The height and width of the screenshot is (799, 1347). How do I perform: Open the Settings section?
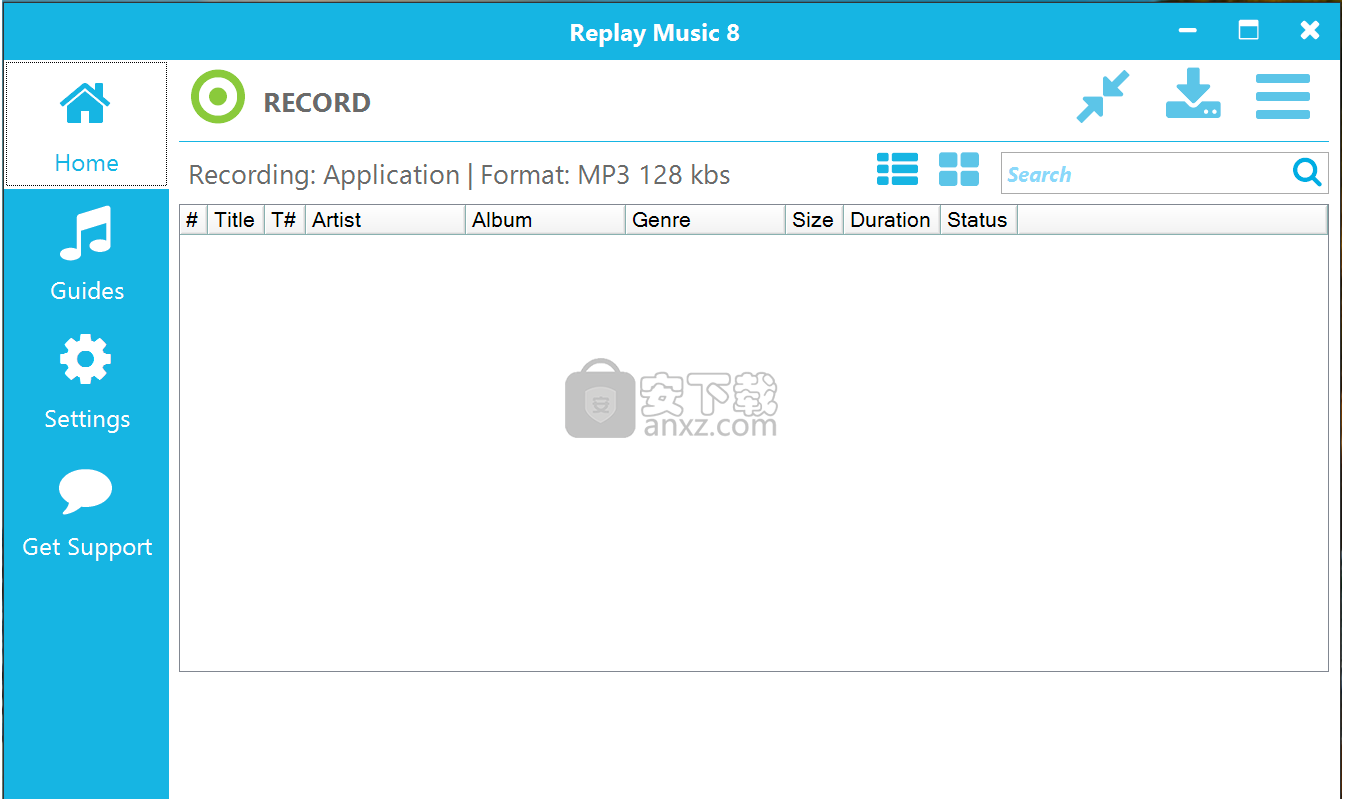[86, 382]
